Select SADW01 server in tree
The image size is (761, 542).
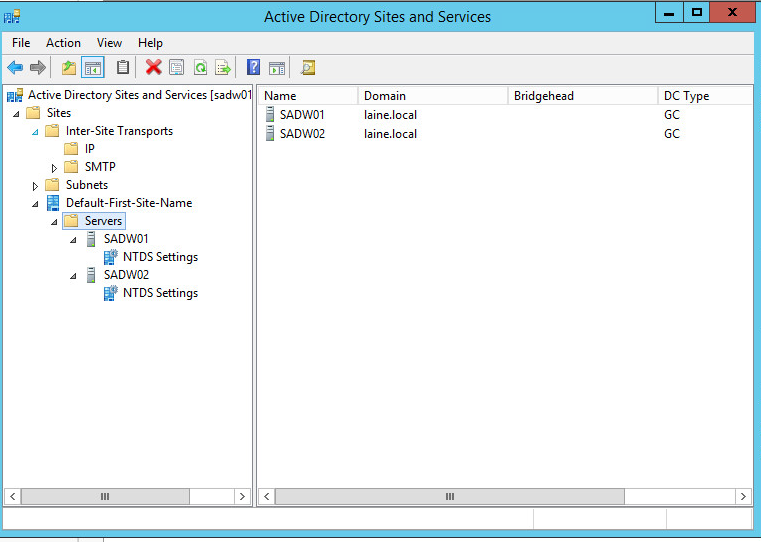click(126, 238)
